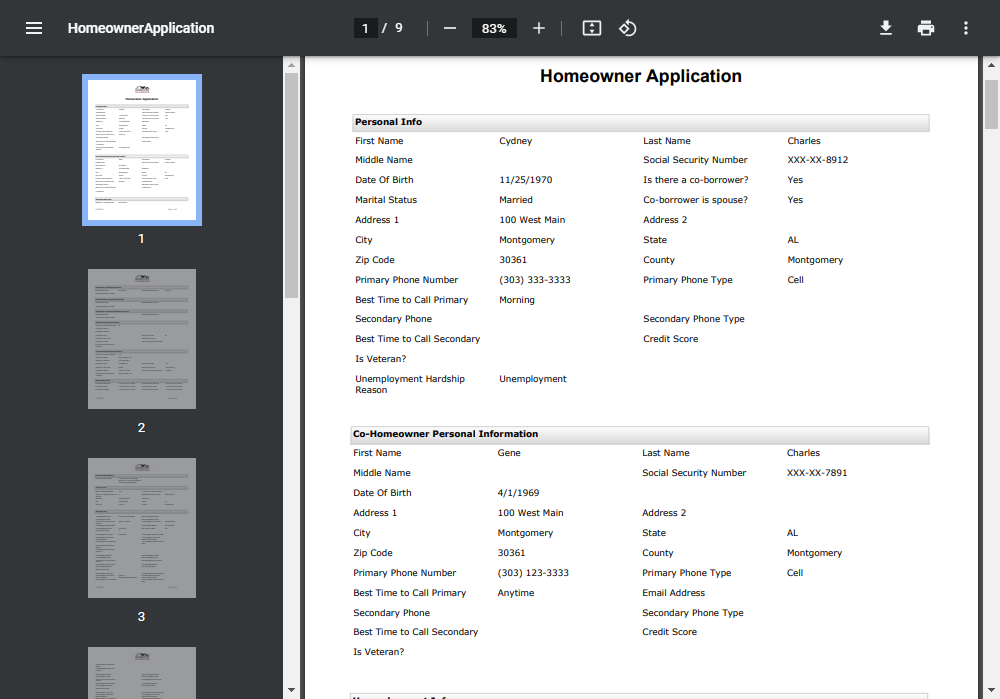Download the HomeownerApplication PDF
The height and width of the screenshot is (699, 1000).
(x=886, y=28)
